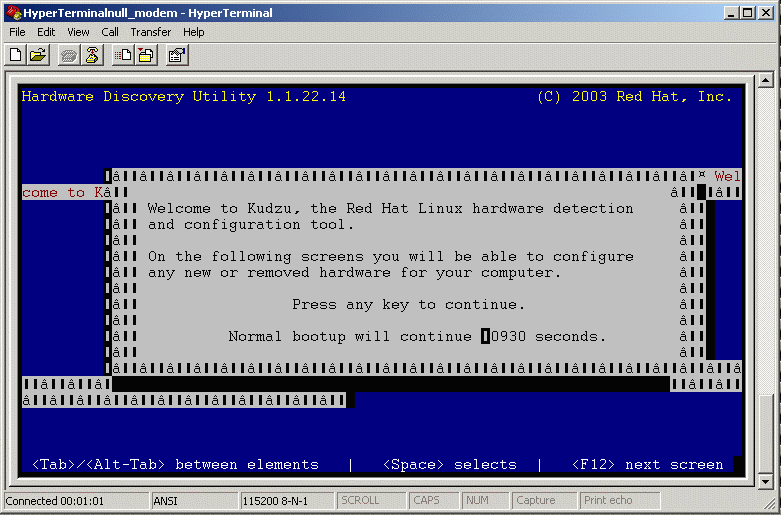Click the vertical scrollbar thumb

coord(766,434)
